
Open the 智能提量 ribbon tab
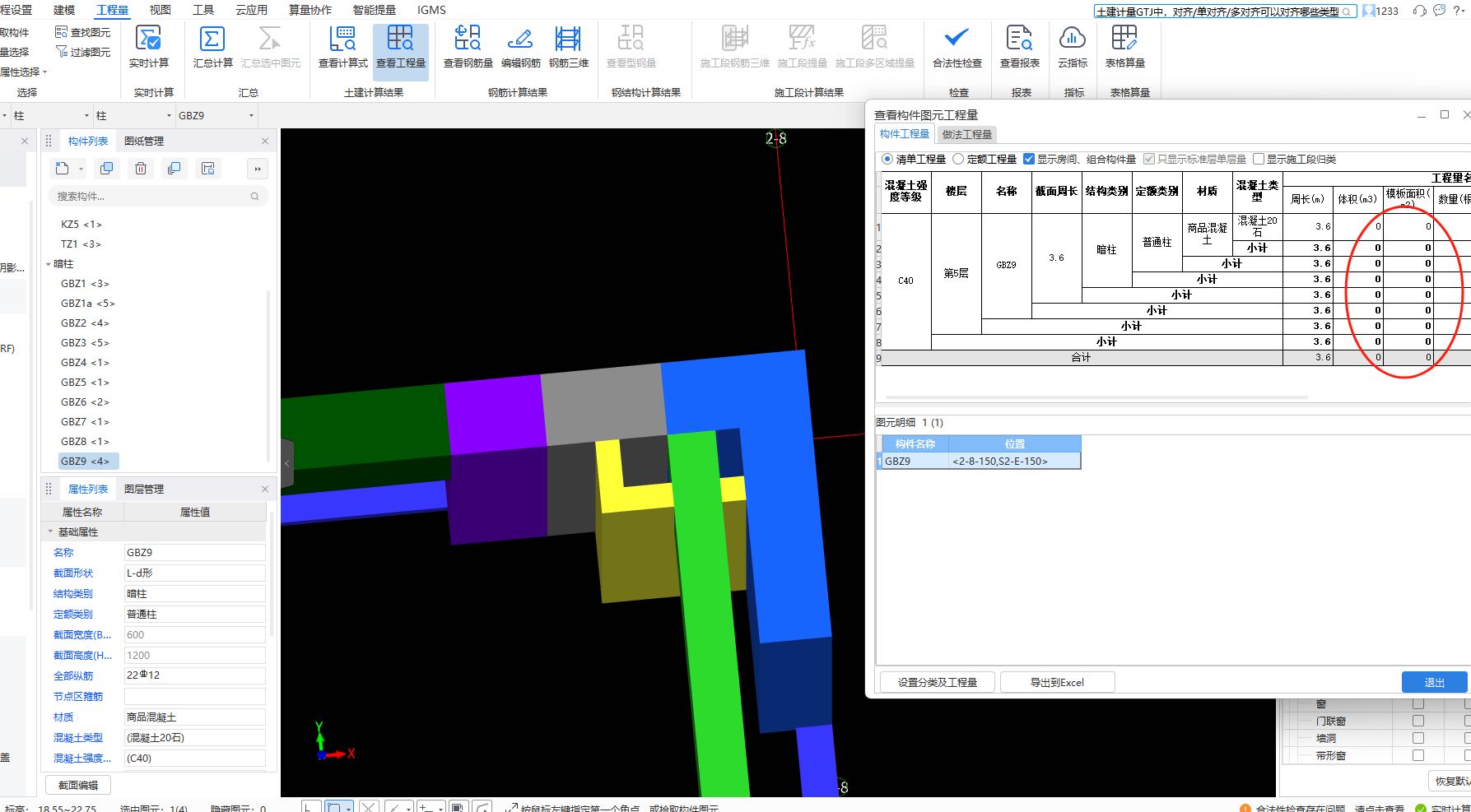tap(374, 10)
